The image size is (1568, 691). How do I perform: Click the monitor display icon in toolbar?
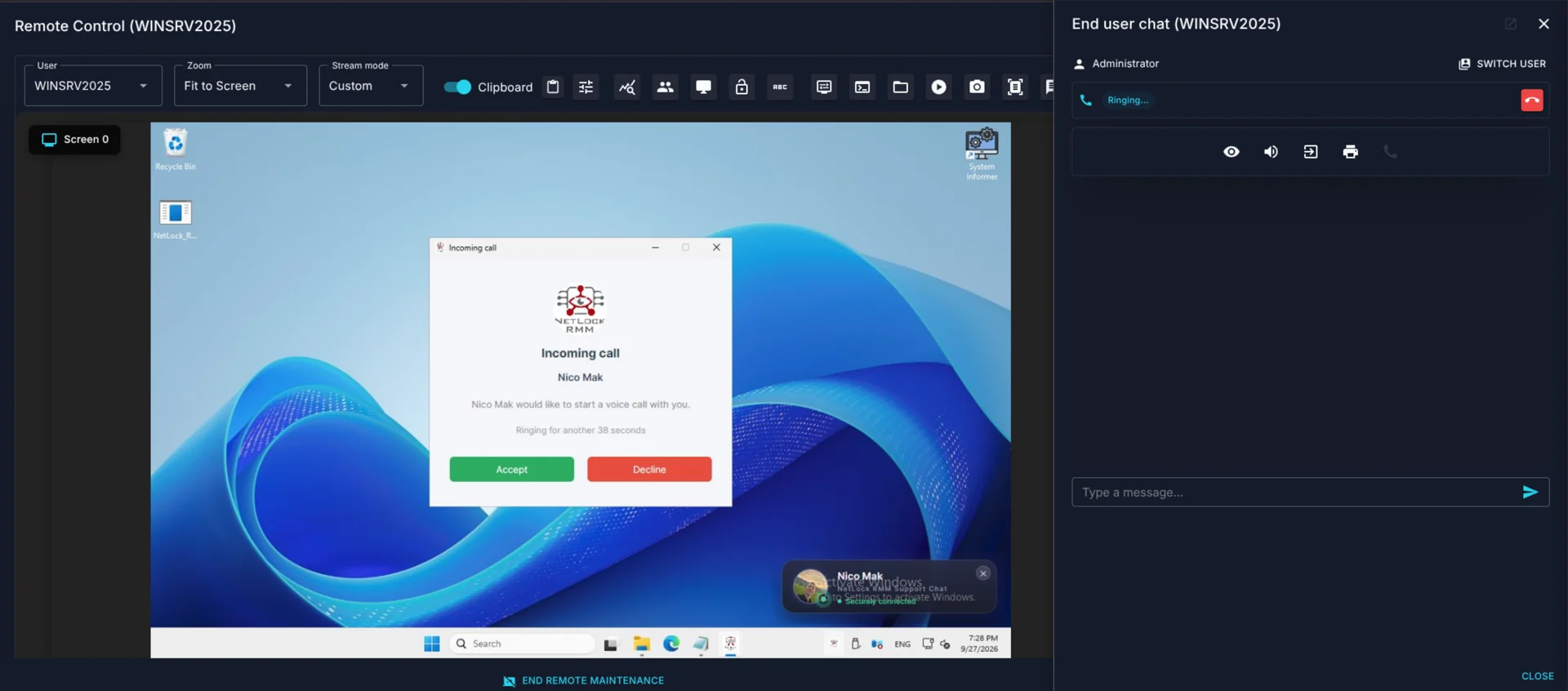click(703, 87)
